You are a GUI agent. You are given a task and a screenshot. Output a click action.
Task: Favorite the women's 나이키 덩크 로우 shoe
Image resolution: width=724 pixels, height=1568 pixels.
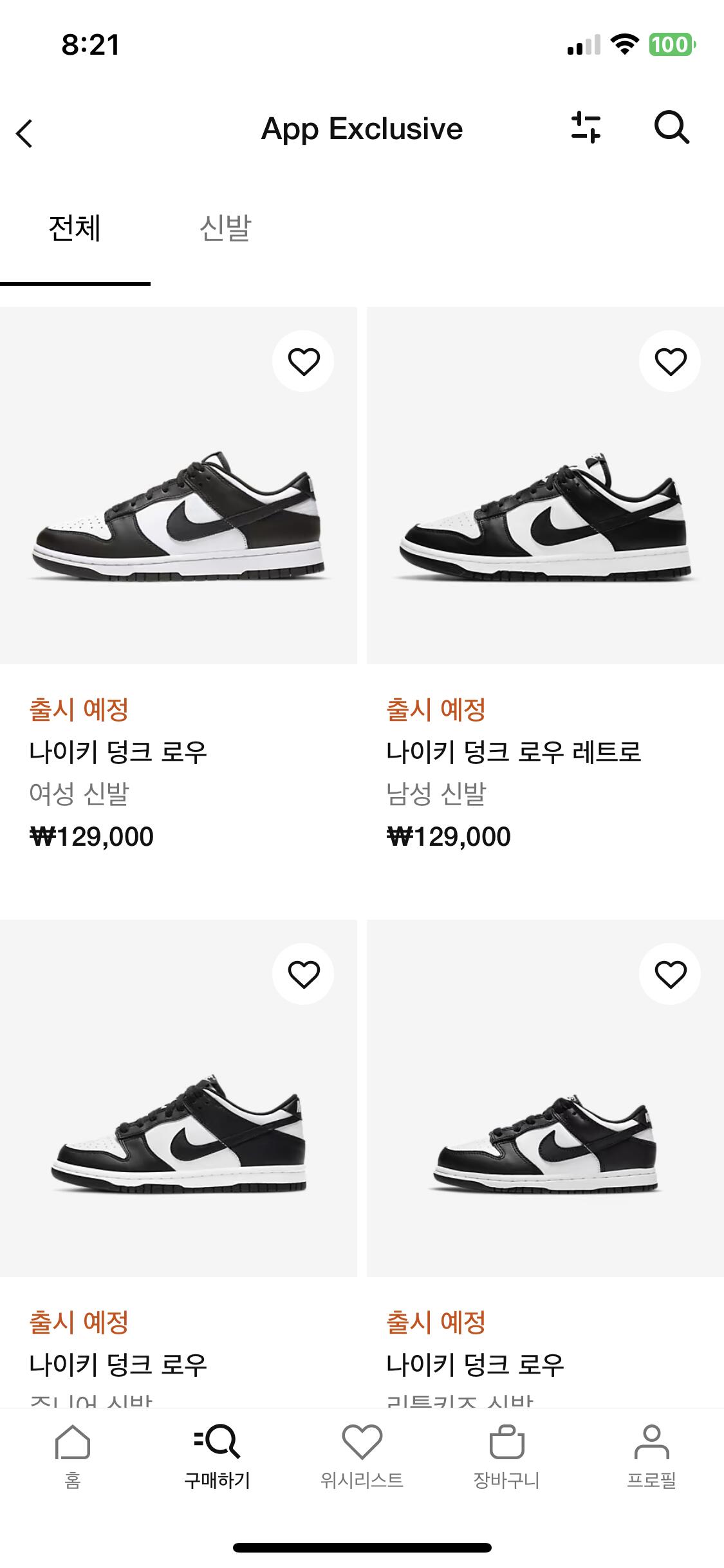coord(303,361)
